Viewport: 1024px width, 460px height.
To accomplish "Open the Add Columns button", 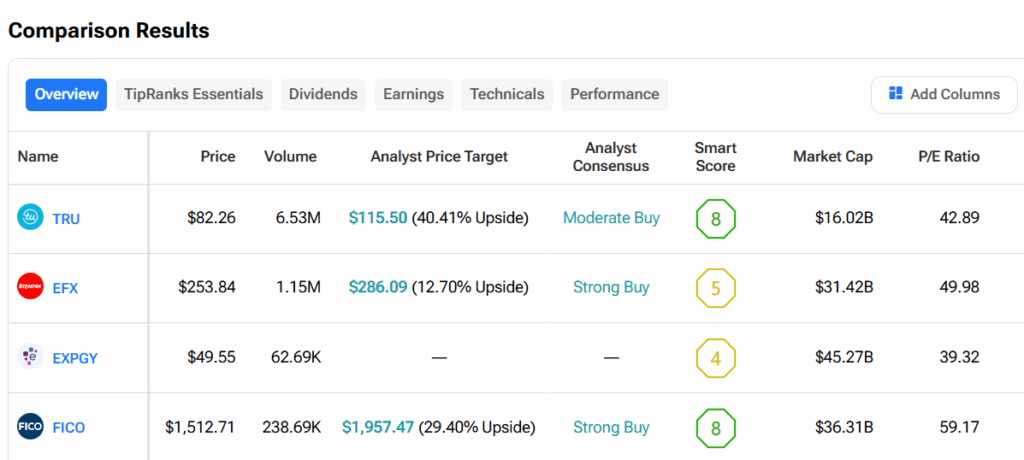I will (944, 94).
